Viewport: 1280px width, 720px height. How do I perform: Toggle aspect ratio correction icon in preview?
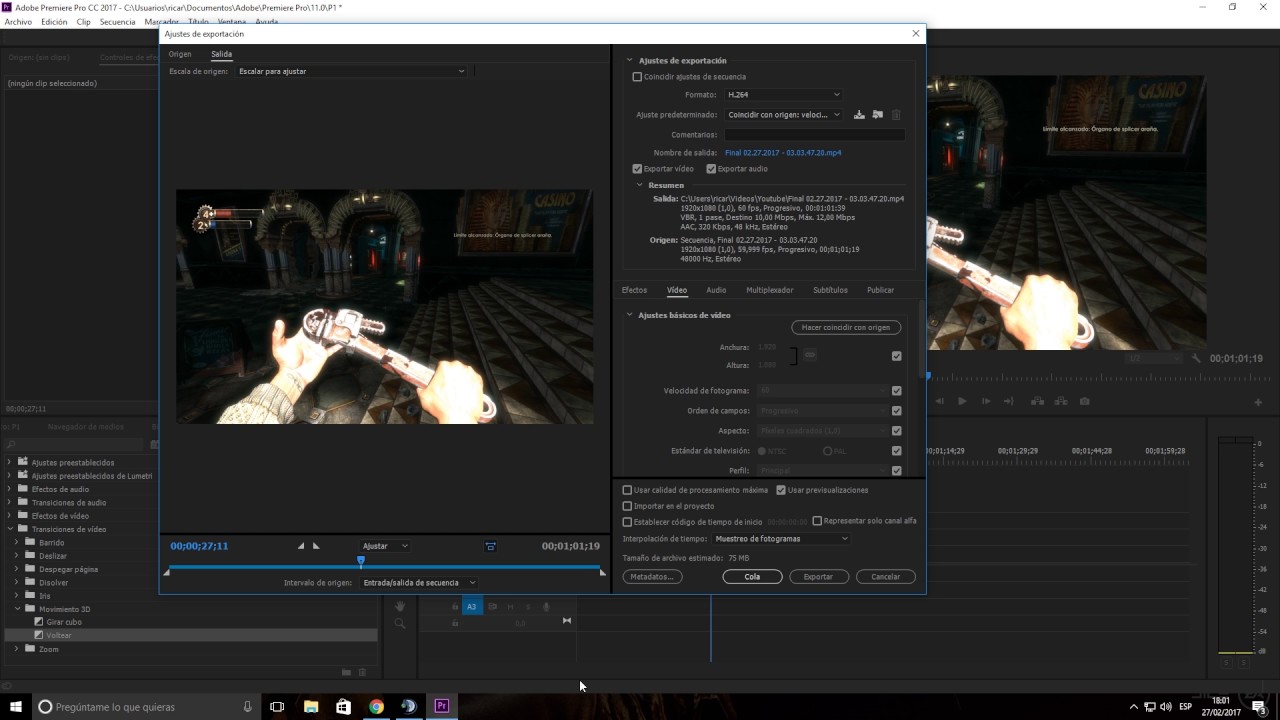point(490,546)
